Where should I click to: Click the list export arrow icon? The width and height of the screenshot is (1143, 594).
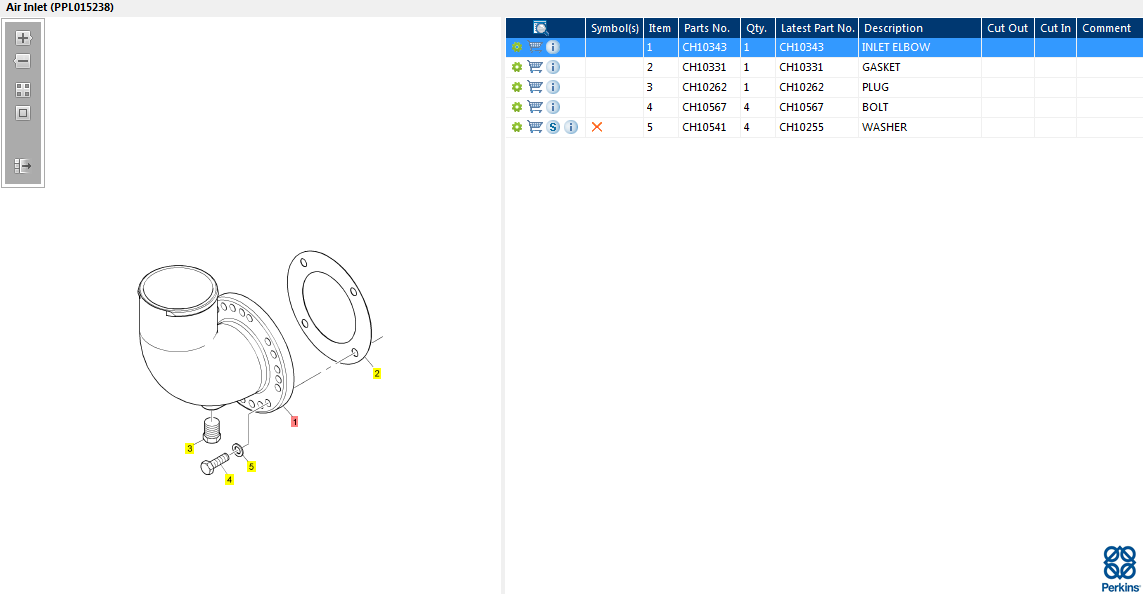23,166
